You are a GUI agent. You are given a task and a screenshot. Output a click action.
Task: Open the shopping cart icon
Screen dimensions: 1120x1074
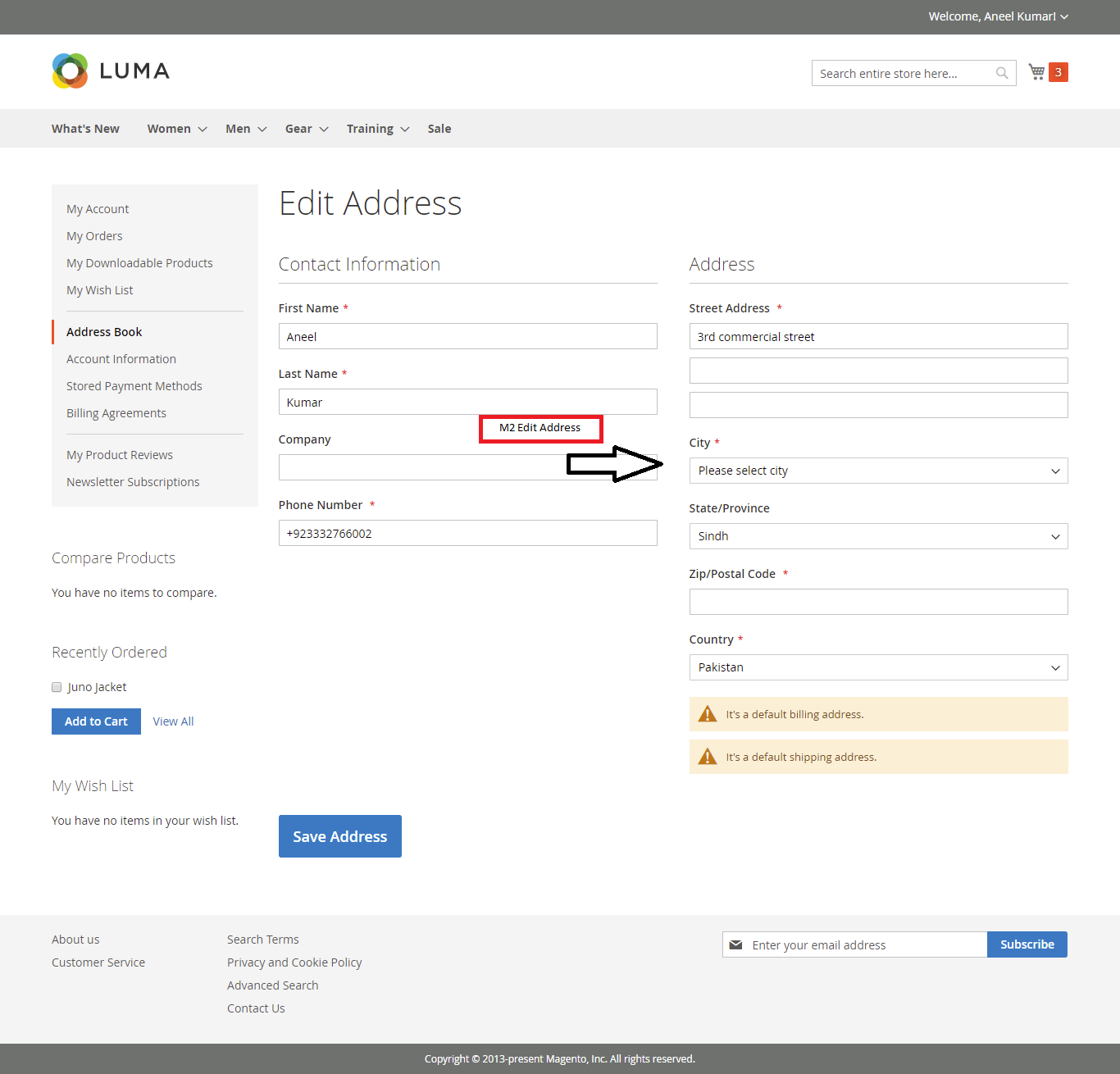1036,72
